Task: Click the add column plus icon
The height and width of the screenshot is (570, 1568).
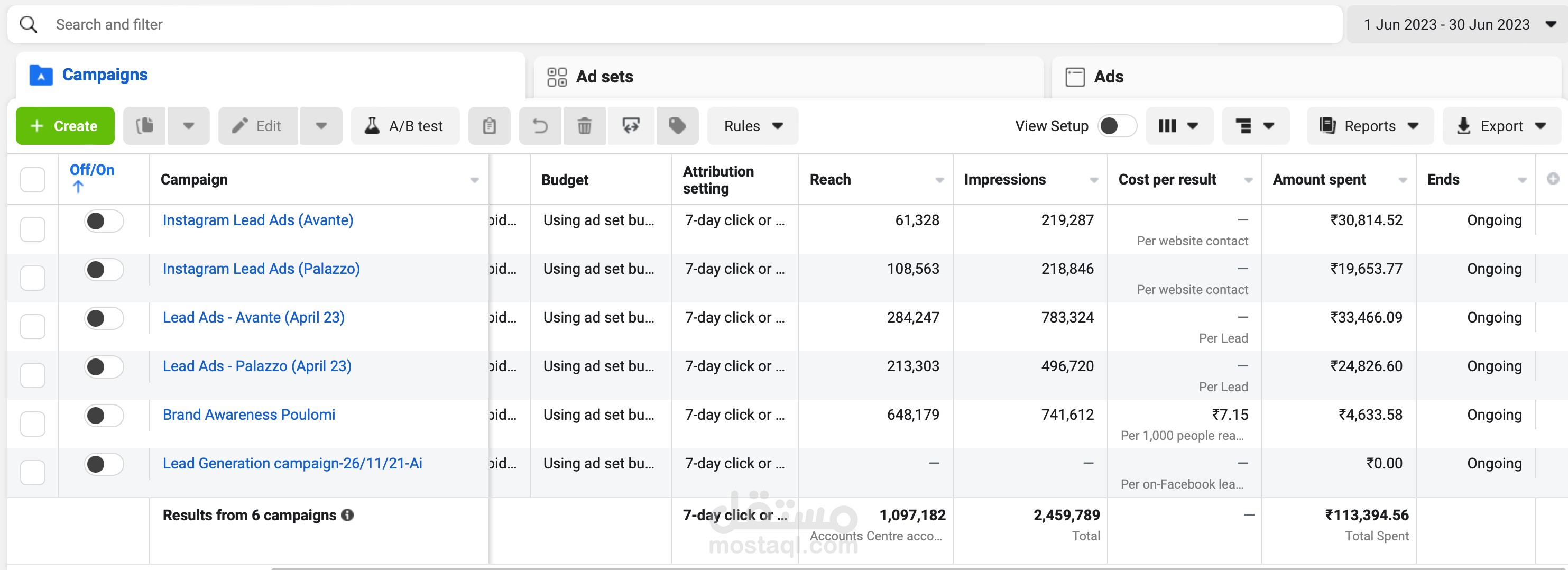Action: [x=1552, y=179]
